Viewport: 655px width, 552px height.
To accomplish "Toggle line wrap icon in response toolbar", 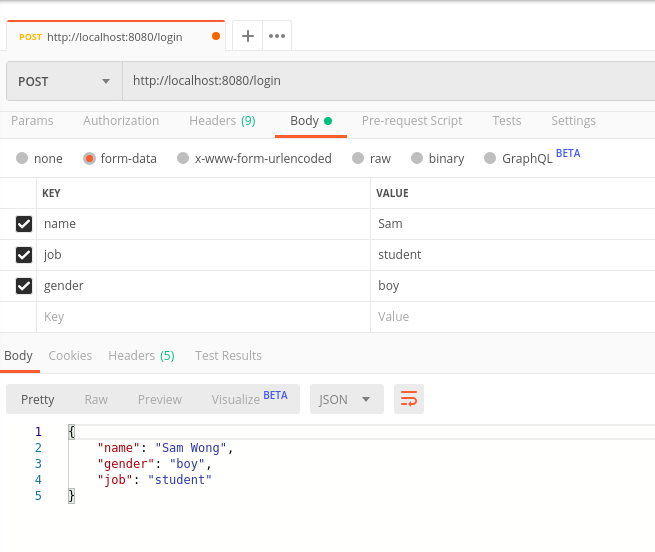I will (x=409, y=399).
